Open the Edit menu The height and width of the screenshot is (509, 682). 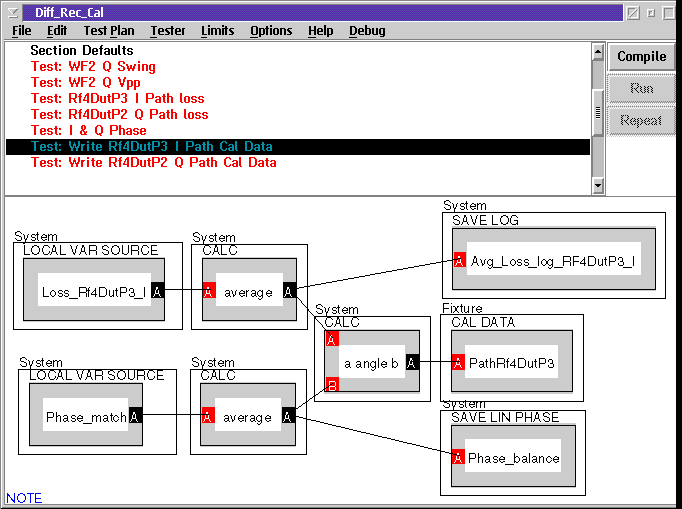[x=57, y=31]
